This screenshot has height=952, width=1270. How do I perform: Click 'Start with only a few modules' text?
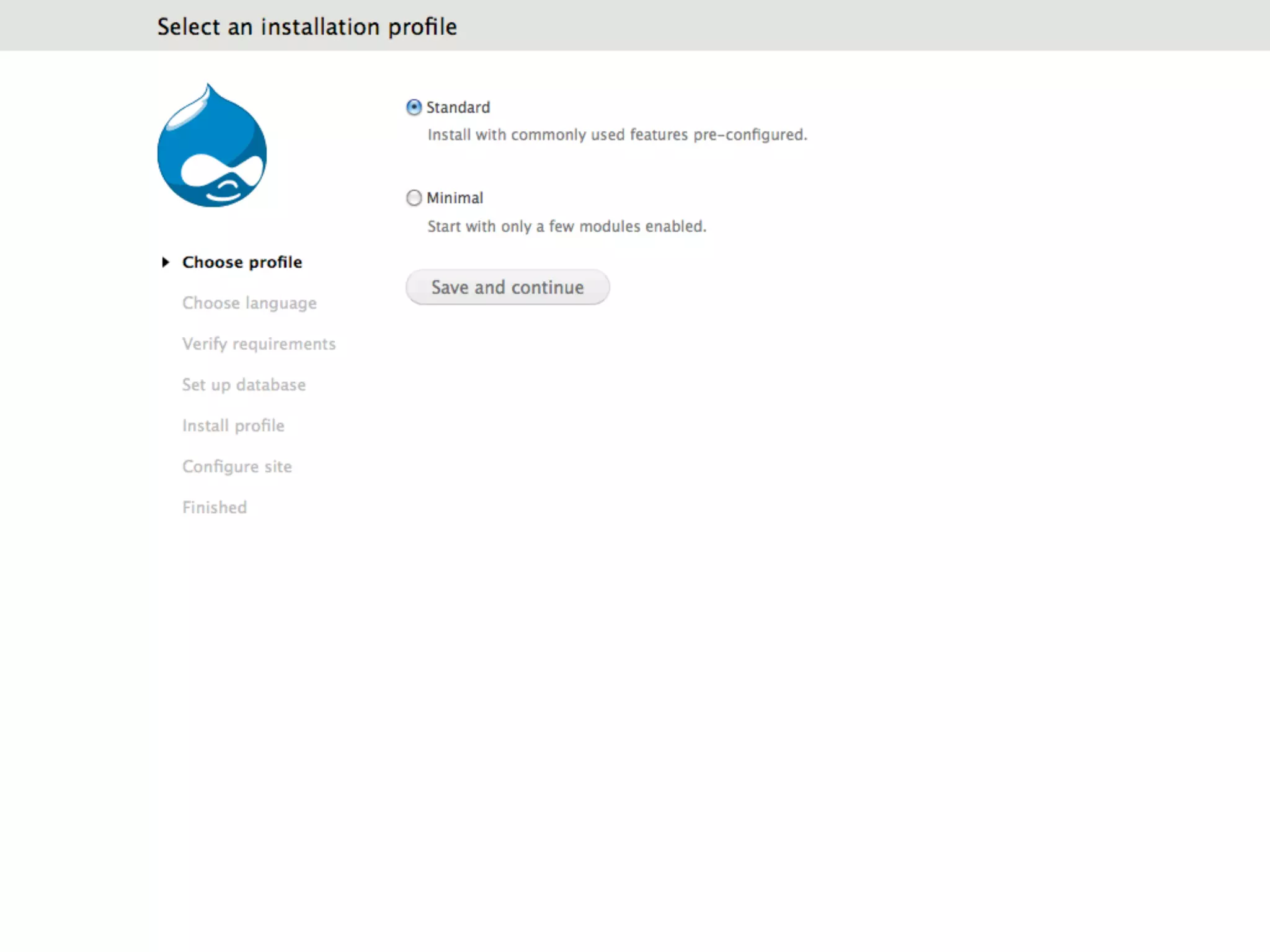point(566,226)
